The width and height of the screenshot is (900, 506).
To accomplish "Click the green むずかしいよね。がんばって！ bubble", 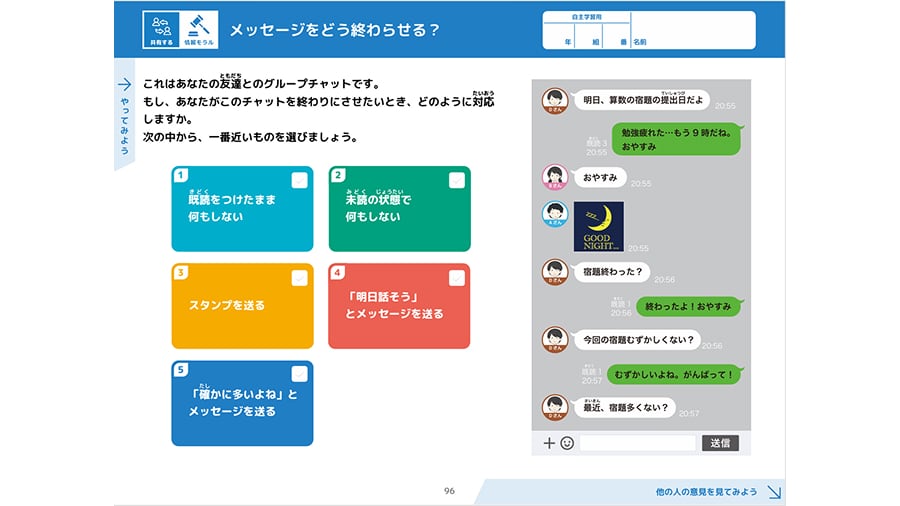I will tap(674, 375).
